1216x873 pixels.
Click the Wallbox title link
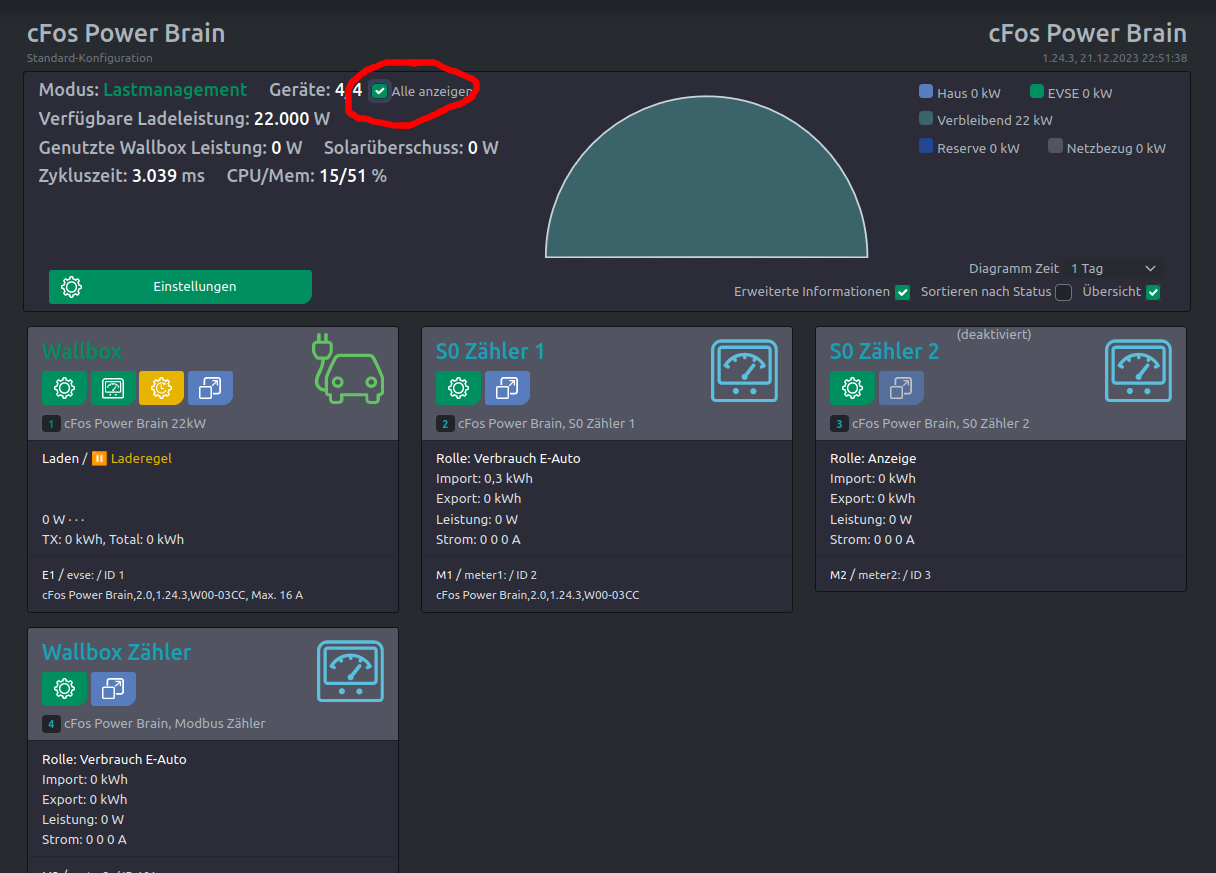point(82,351)
